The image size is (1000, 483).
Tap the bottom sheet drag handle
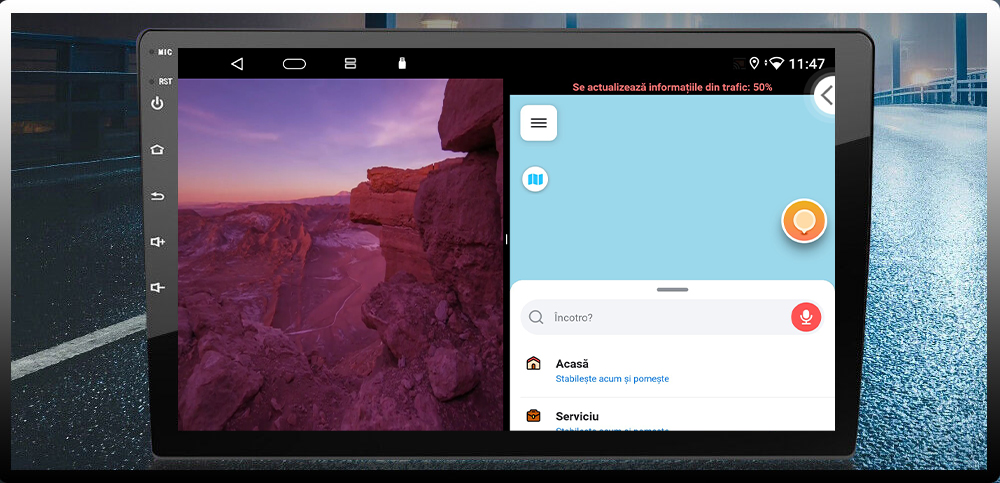tap(672, 290)
